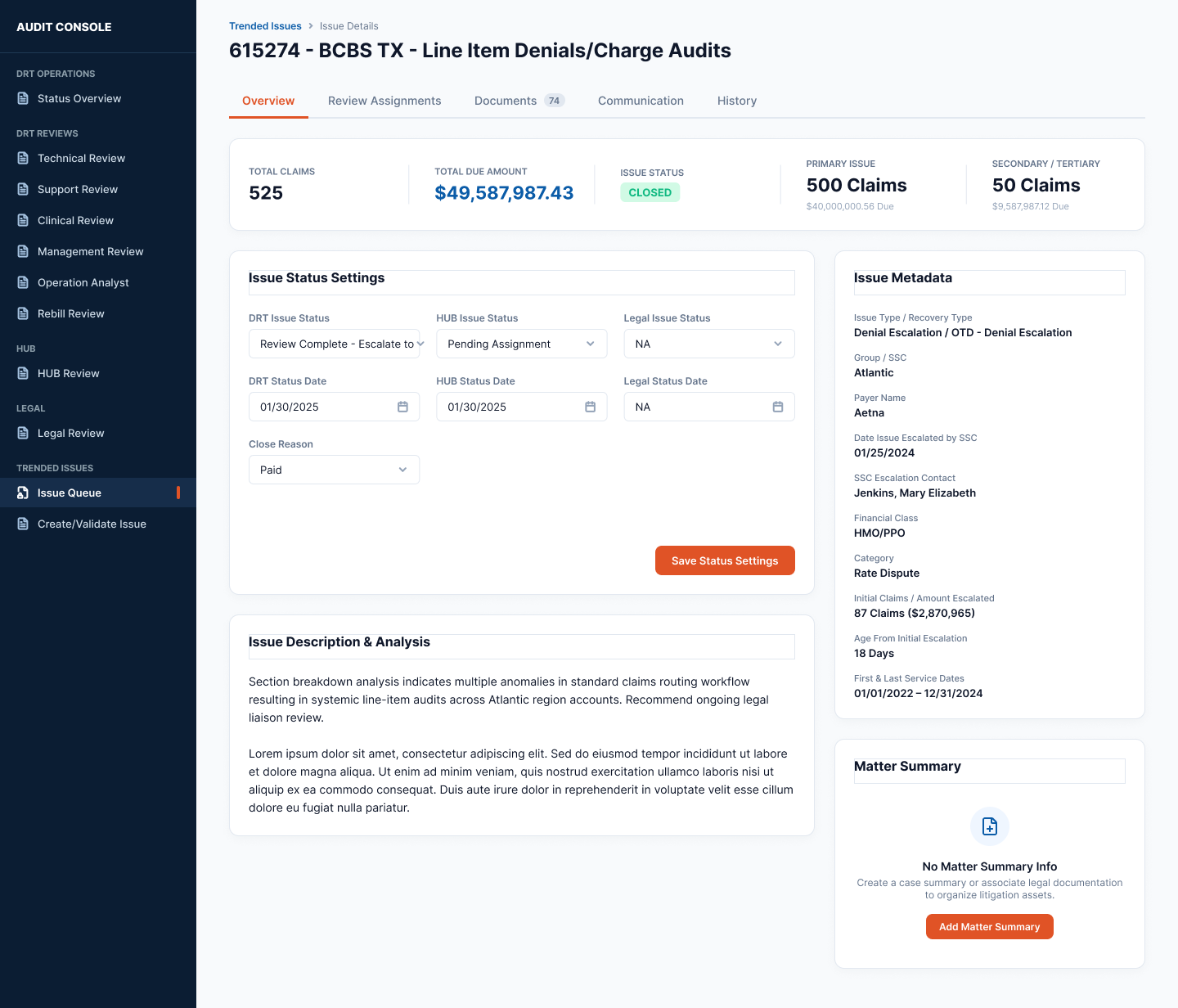Open the HUB Status Date calendar icon
Image resolution: width=1178 pixels, height=1008 pixels.
point(590,407)
